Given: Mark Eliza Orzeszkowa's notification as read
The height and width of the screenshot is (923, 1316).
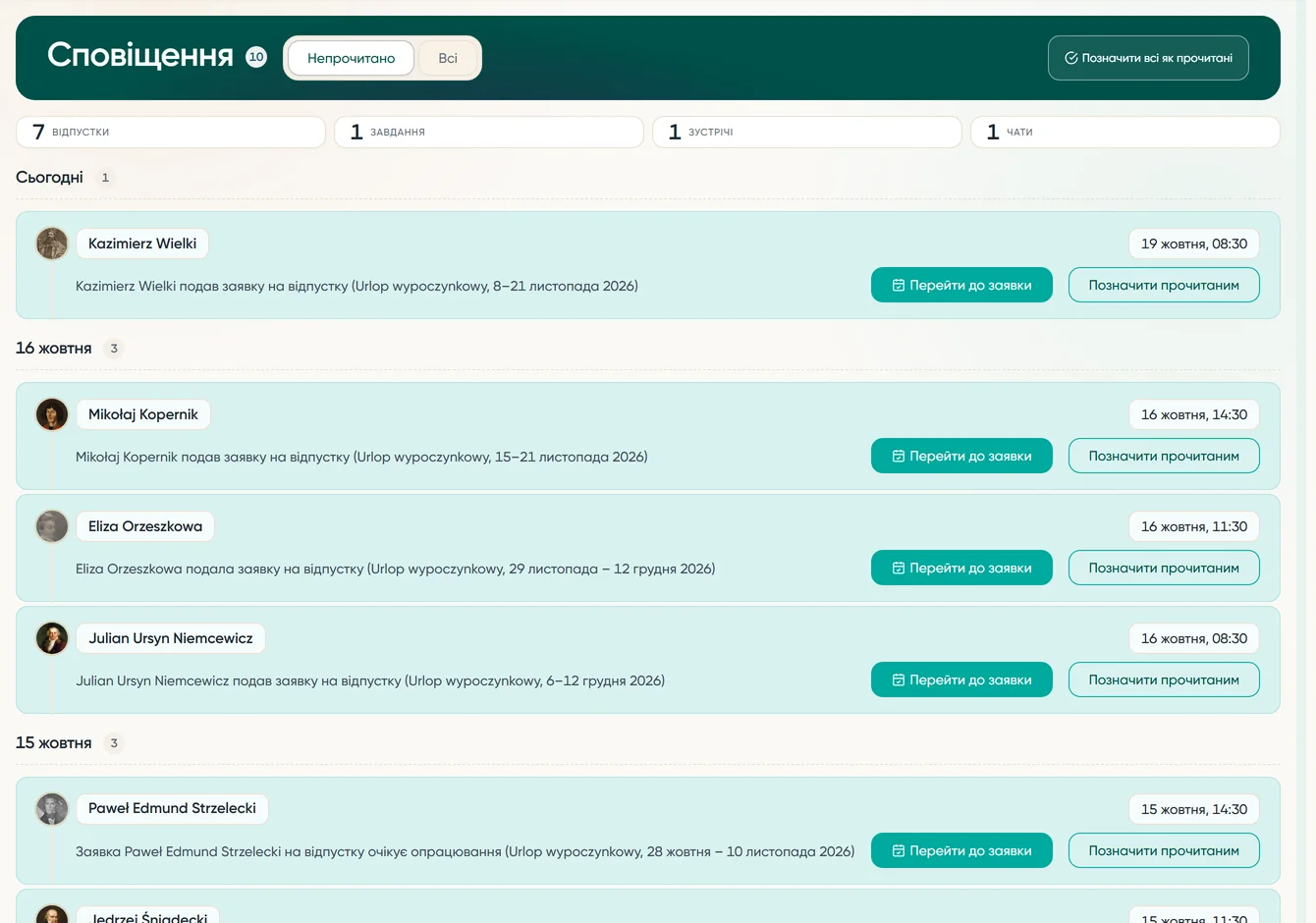Looking at the screenshot, I should 1164,568.
